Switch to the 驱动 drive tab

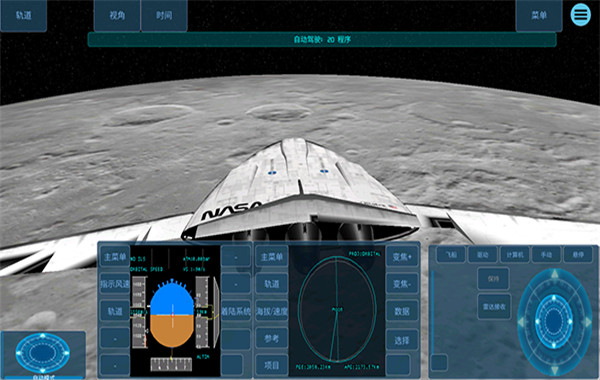point(483,254)
